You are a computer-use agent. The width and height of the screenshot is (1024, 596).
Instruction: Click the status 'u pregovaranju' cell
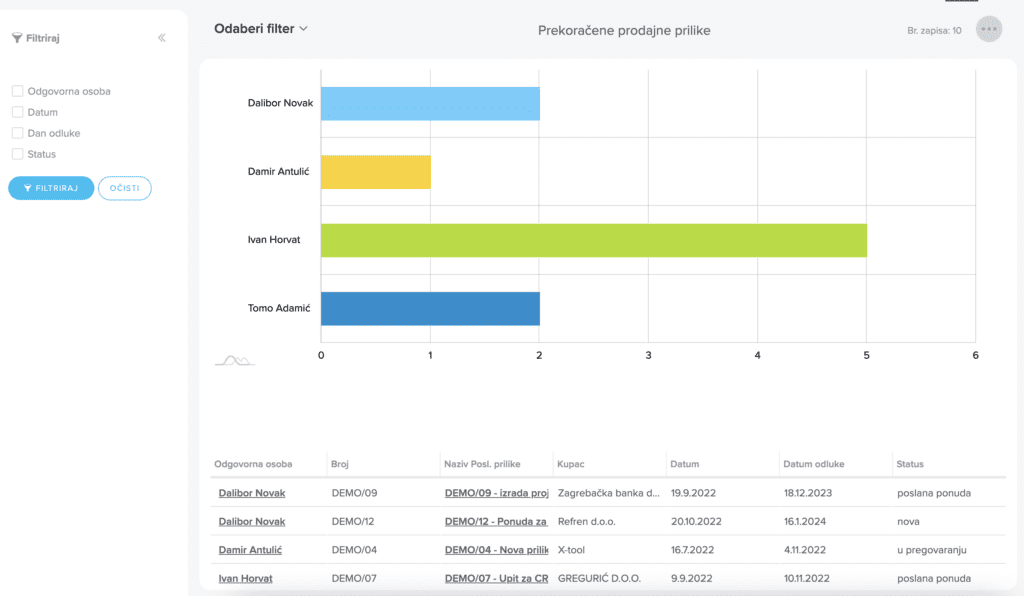[x=931, y=550]
